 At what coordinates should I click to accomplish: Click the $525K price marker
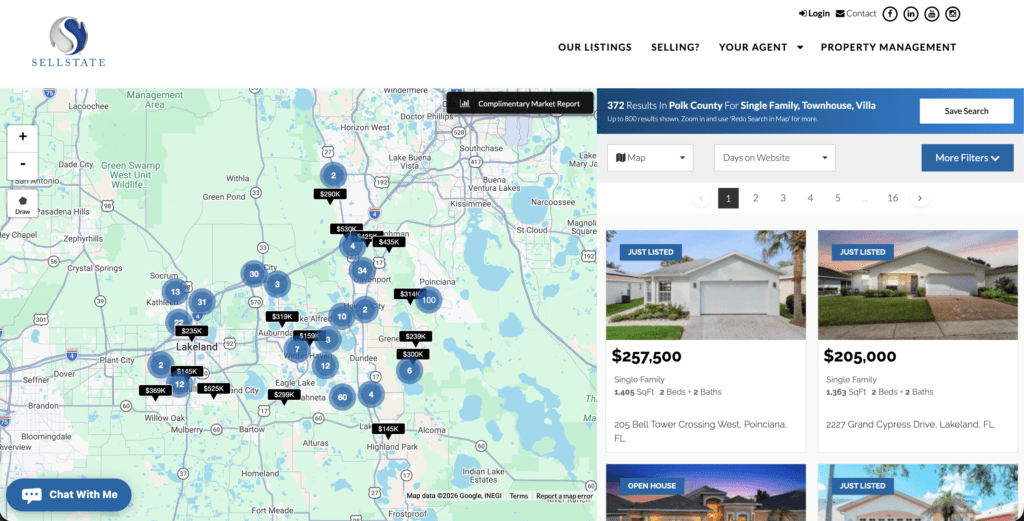coord(214,389)
